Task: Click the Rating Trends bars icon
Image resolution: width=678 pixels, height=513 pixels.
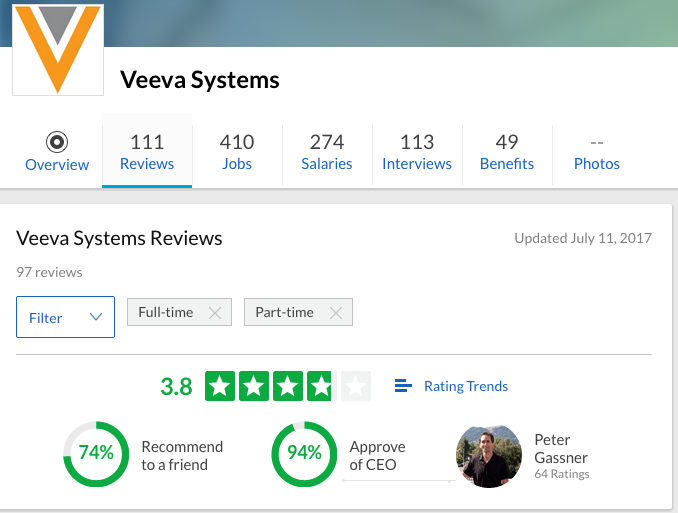Action: 403,386
